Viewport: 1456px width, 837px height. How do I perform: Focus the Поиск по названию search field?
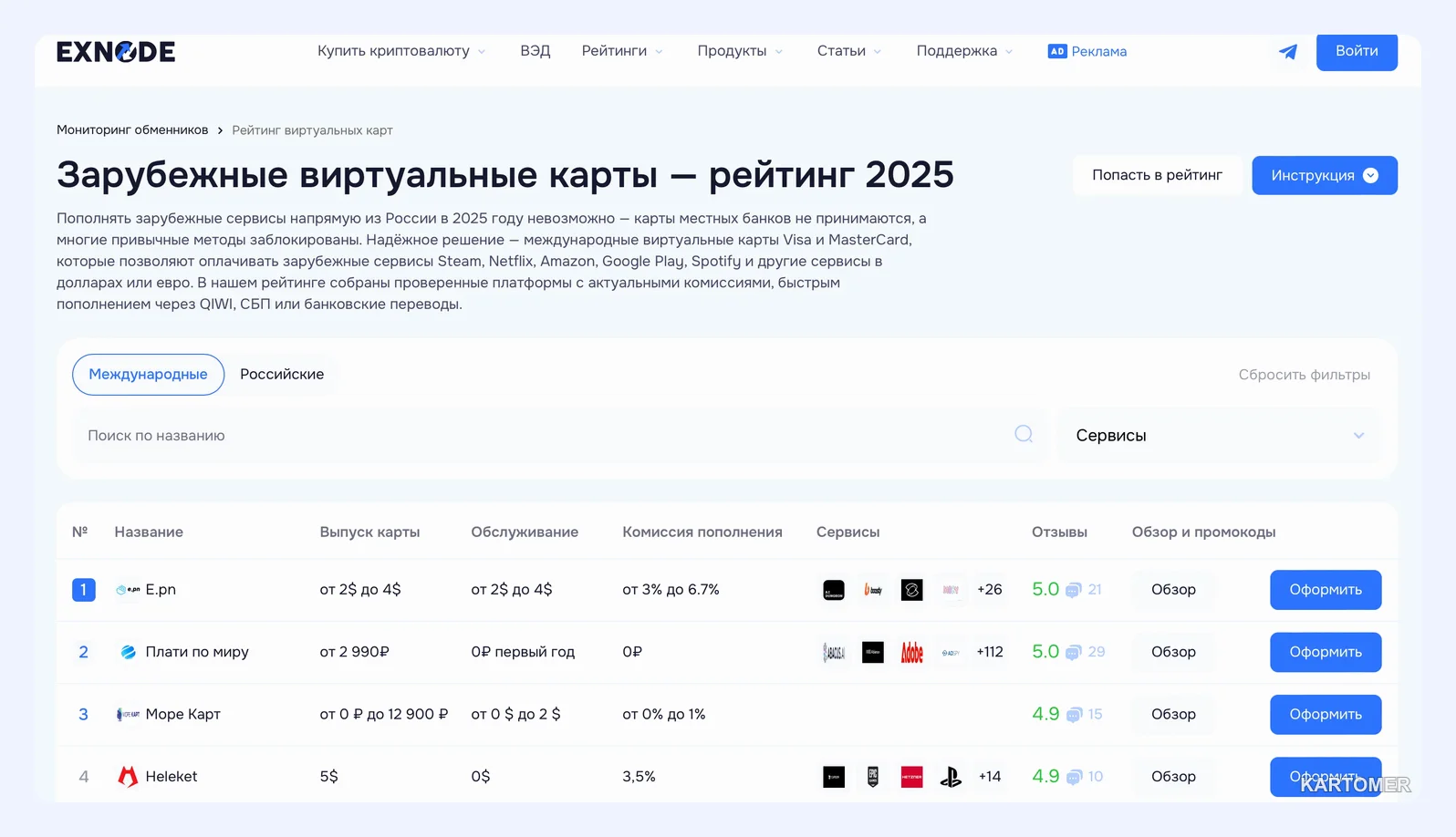[559, 435]
